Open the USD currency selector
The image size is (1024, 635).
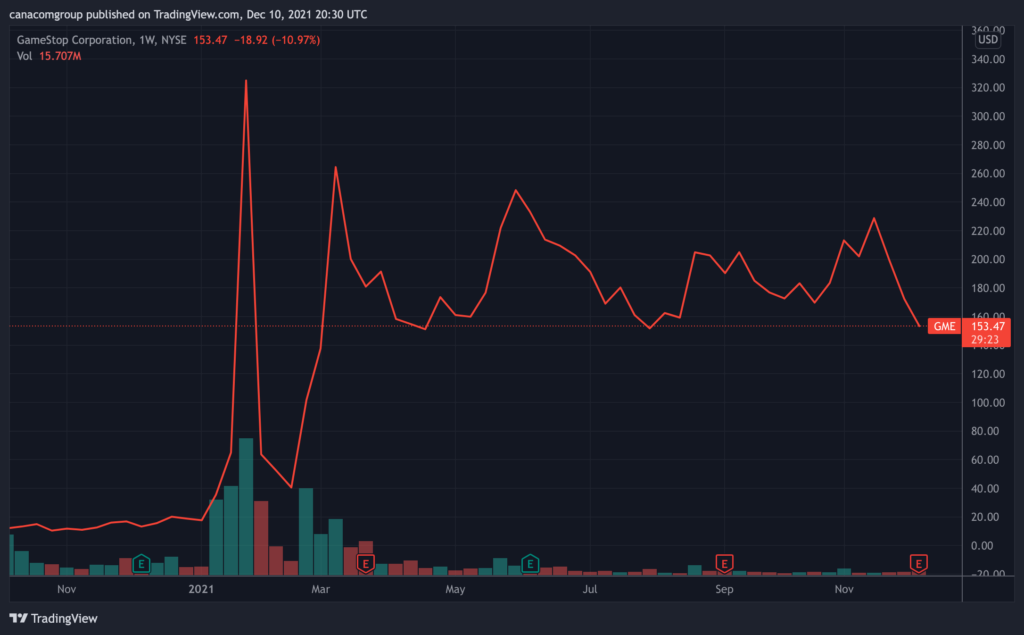coord(987,40)
